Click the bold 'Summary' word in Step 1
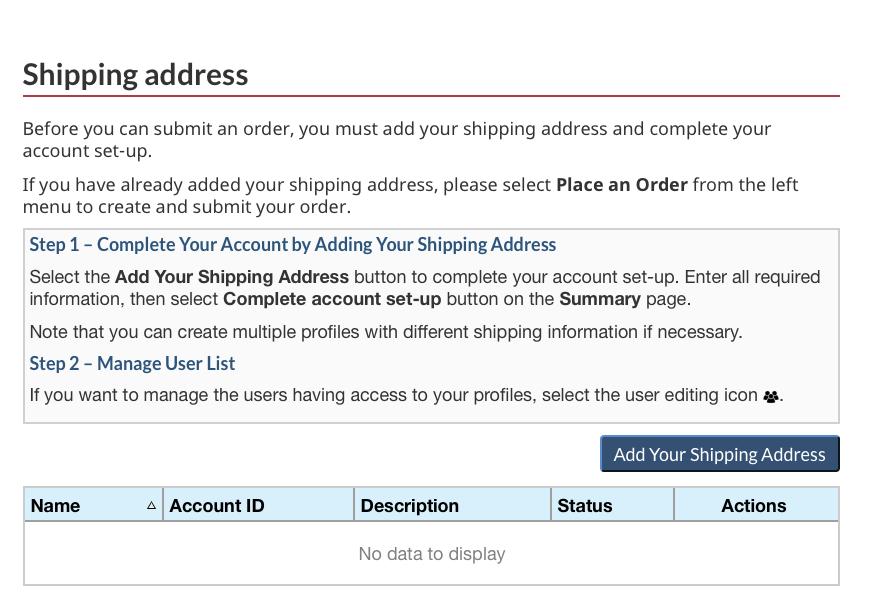This screenshot has height=608, width=872. pyautogui.click(x=599, y=299)
